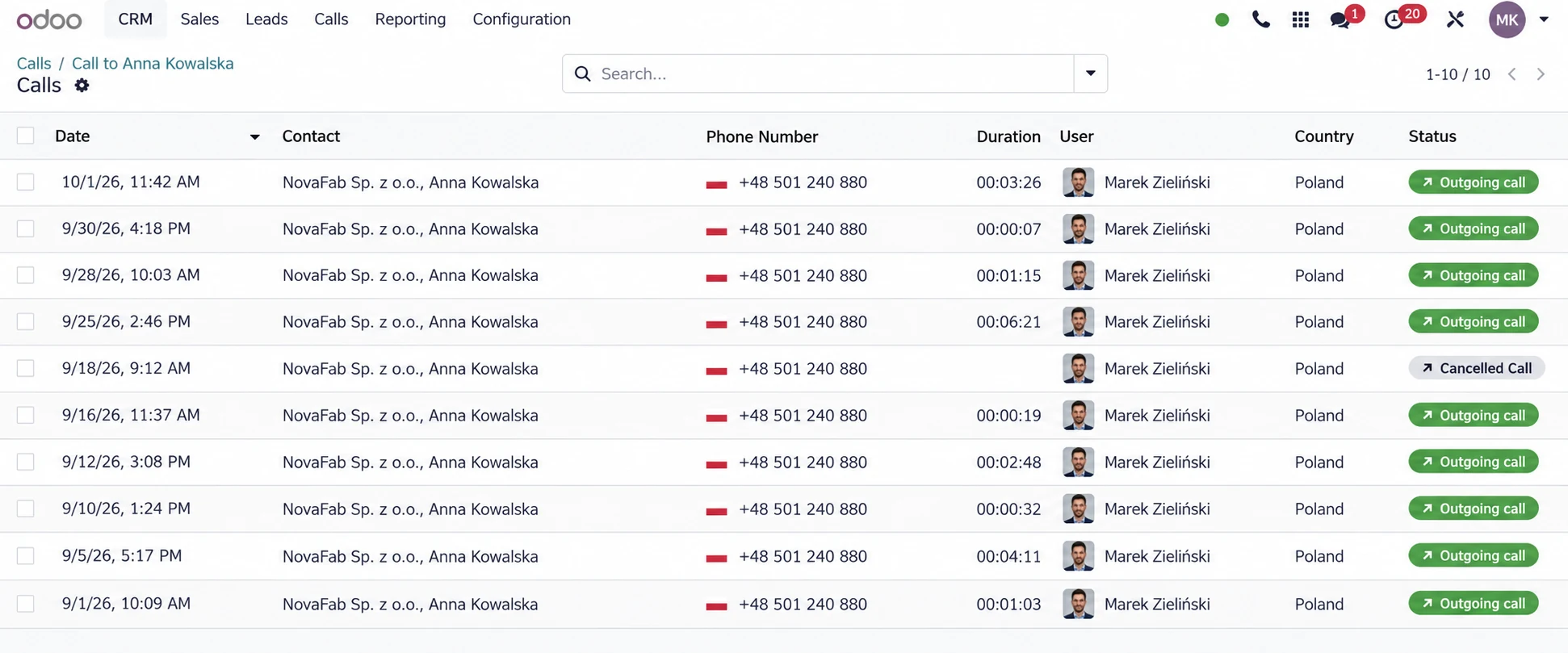Select the 9/16/26, 11:37 AM row checkbox
Image resolution: width=1568 pixels, height=653 pixels.
point(26,415)
